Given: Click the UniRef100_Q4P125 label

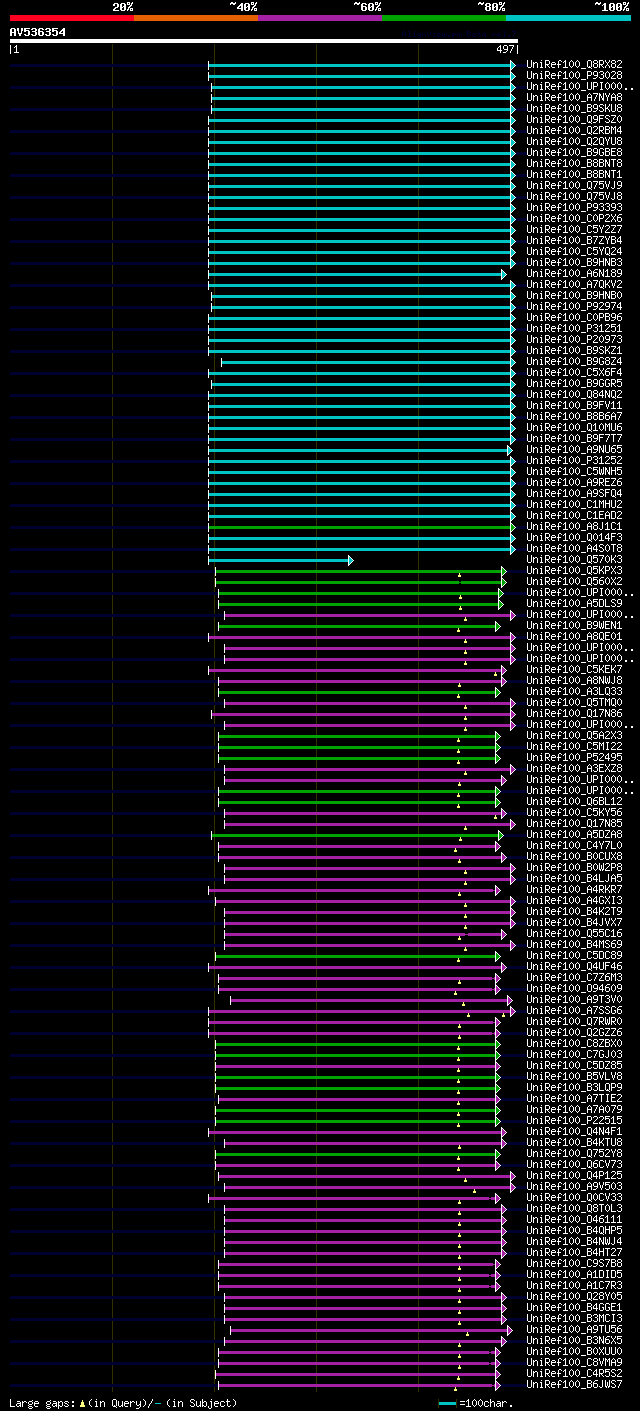Looking at the screenshot, I should 574,1176.
